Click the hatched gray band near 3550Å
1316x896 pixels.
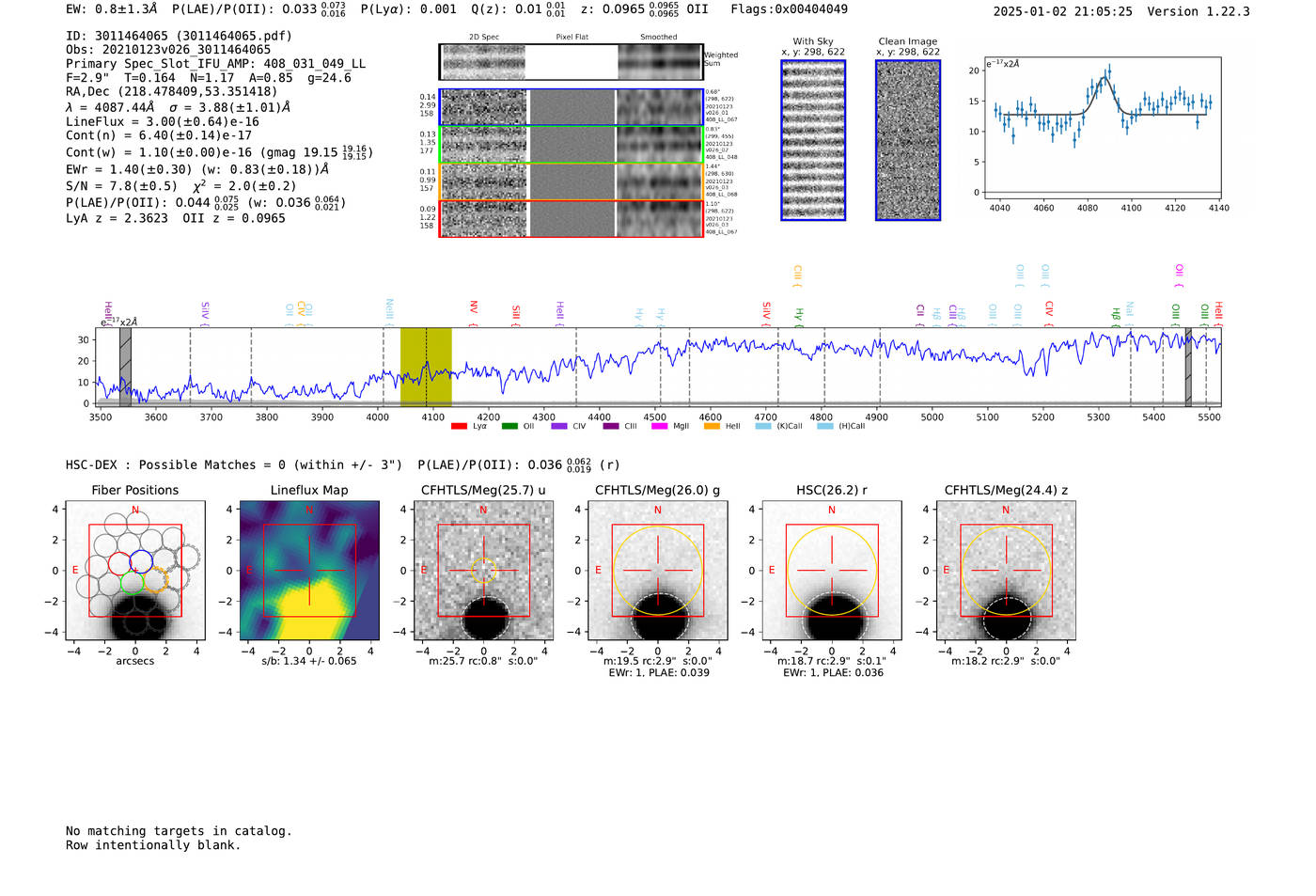(125, 367)
